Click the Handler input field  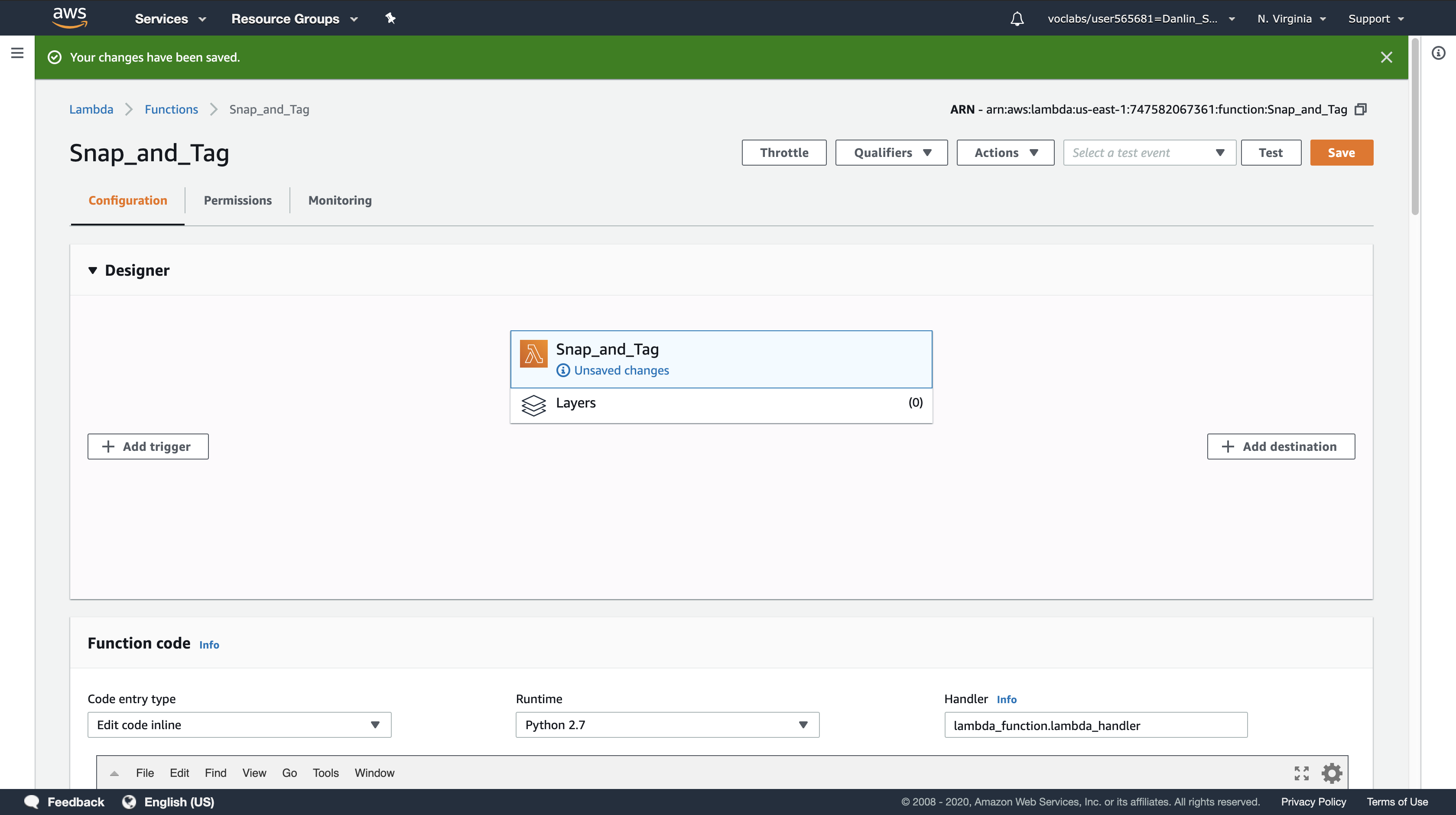(x=1095, y=725)
